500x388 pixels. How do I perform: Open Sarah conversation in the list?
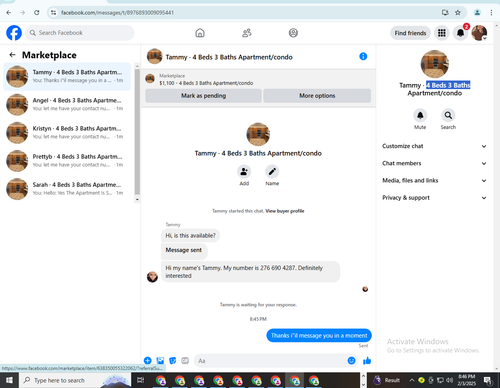(x=67, y=189)
